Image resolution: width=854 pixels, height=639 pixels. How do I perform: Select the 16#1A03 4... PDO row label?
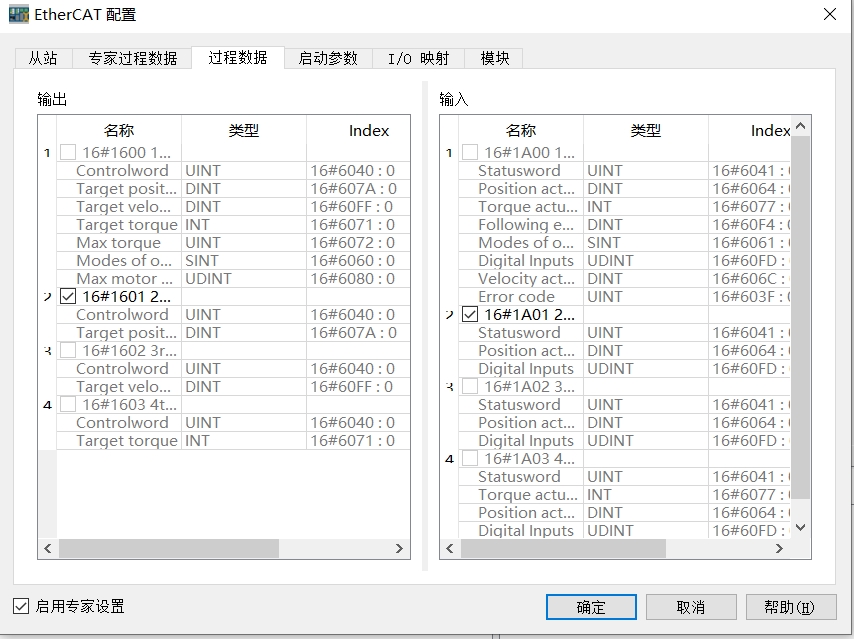[x=529, y=458]
